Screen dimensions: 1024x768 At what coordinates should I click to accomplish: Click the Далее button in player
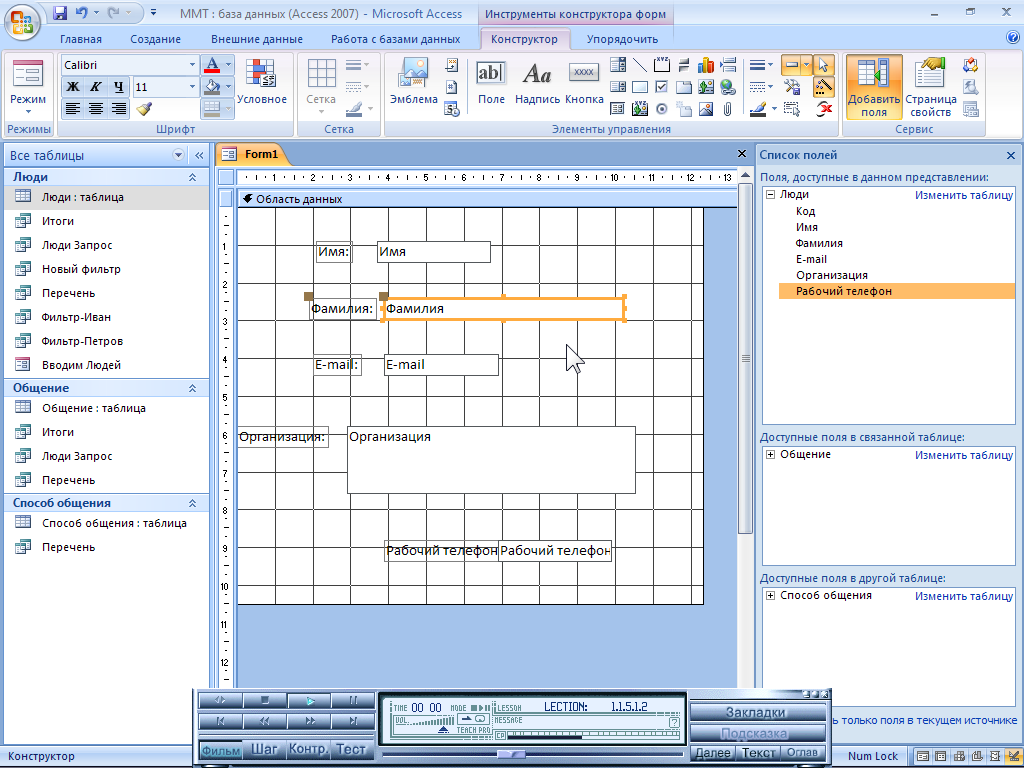click(x=713, y=753)
